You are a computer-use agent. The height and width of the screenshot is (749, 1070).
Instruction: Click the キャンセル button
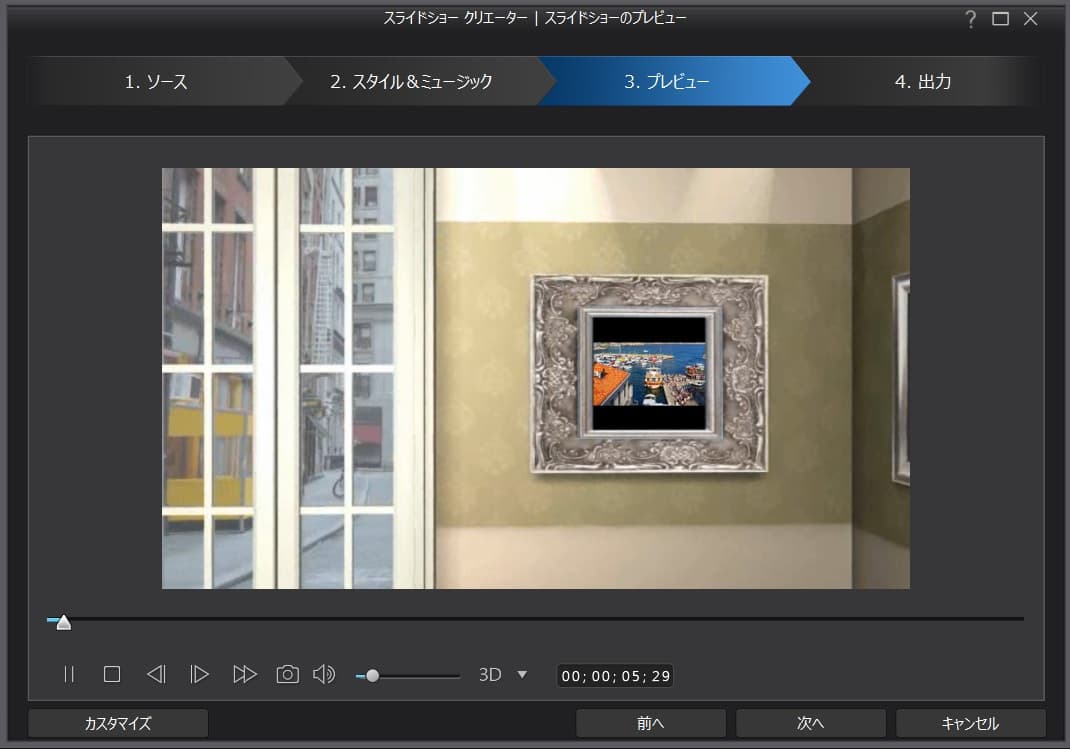[x=970, y=723]
